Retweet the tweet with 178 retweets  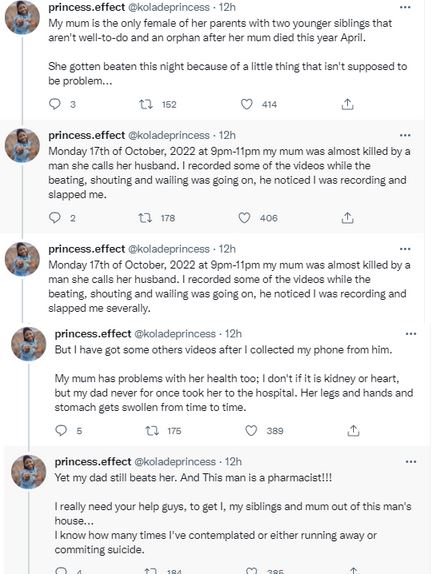tap(145, 218)
